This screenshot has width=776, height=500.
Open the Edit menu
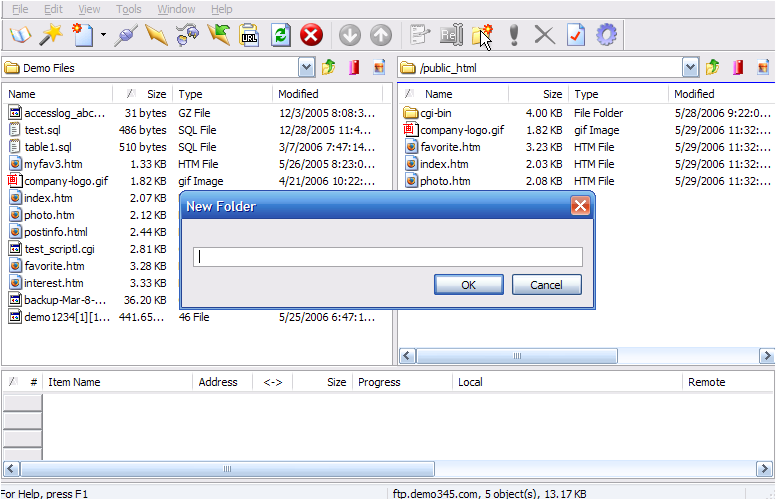[x=53, y=9]
